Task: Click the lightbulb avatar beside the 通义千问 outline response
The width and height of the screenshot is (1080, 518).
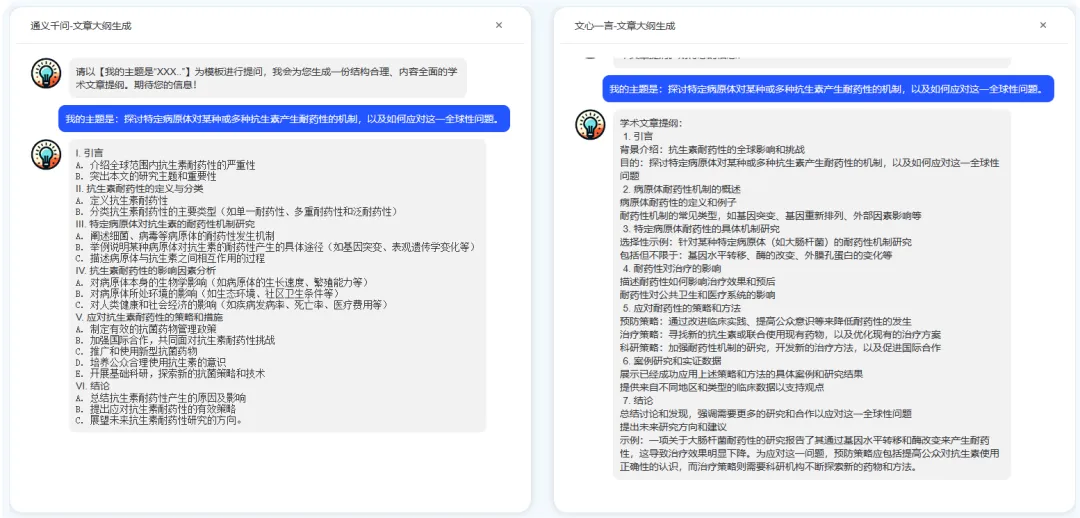Action: (46, 154)
